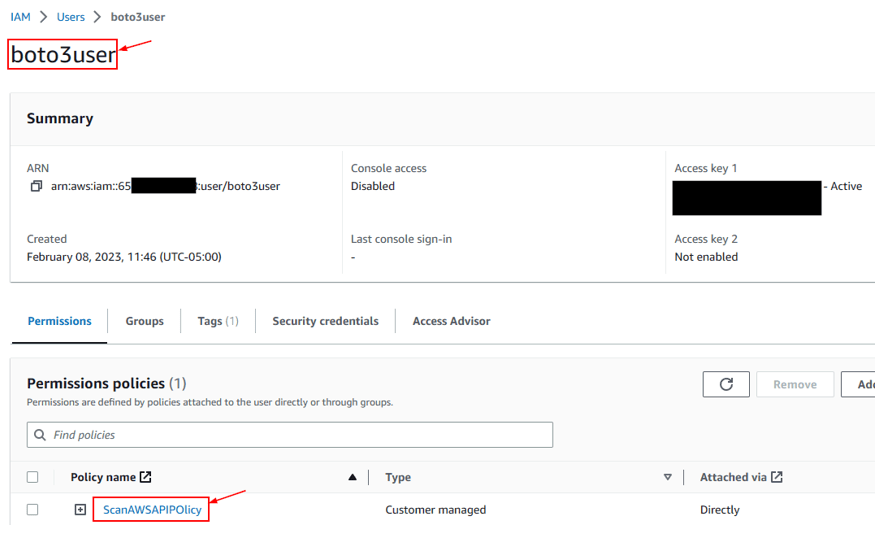Open external link icon beside Attached via
Image resolution: width=881 pixels, height=536 pixels.
click(777, 477)
